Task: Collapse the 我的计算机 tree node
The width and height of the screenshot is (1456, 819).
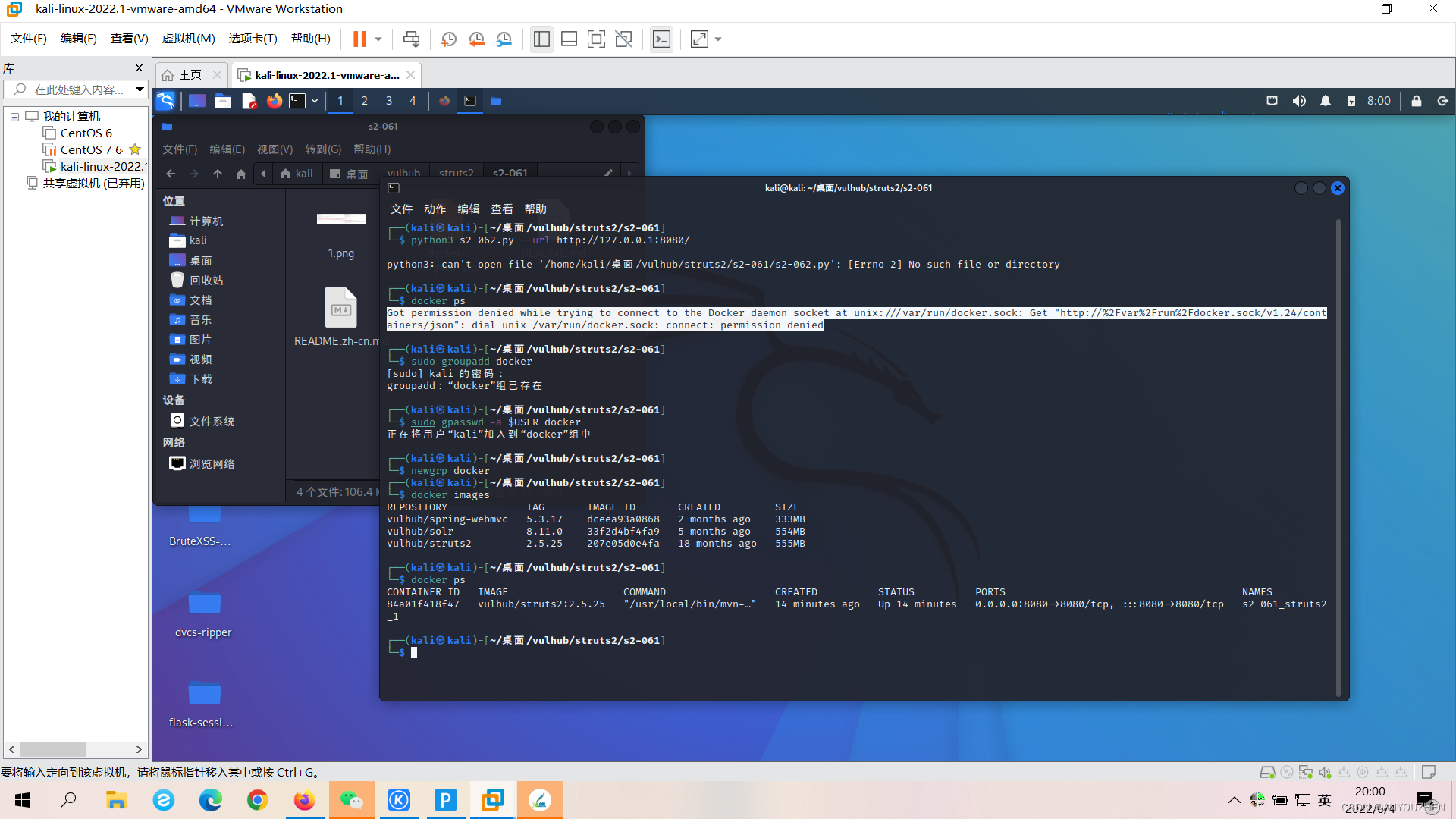Action: [x=14, y=117]
